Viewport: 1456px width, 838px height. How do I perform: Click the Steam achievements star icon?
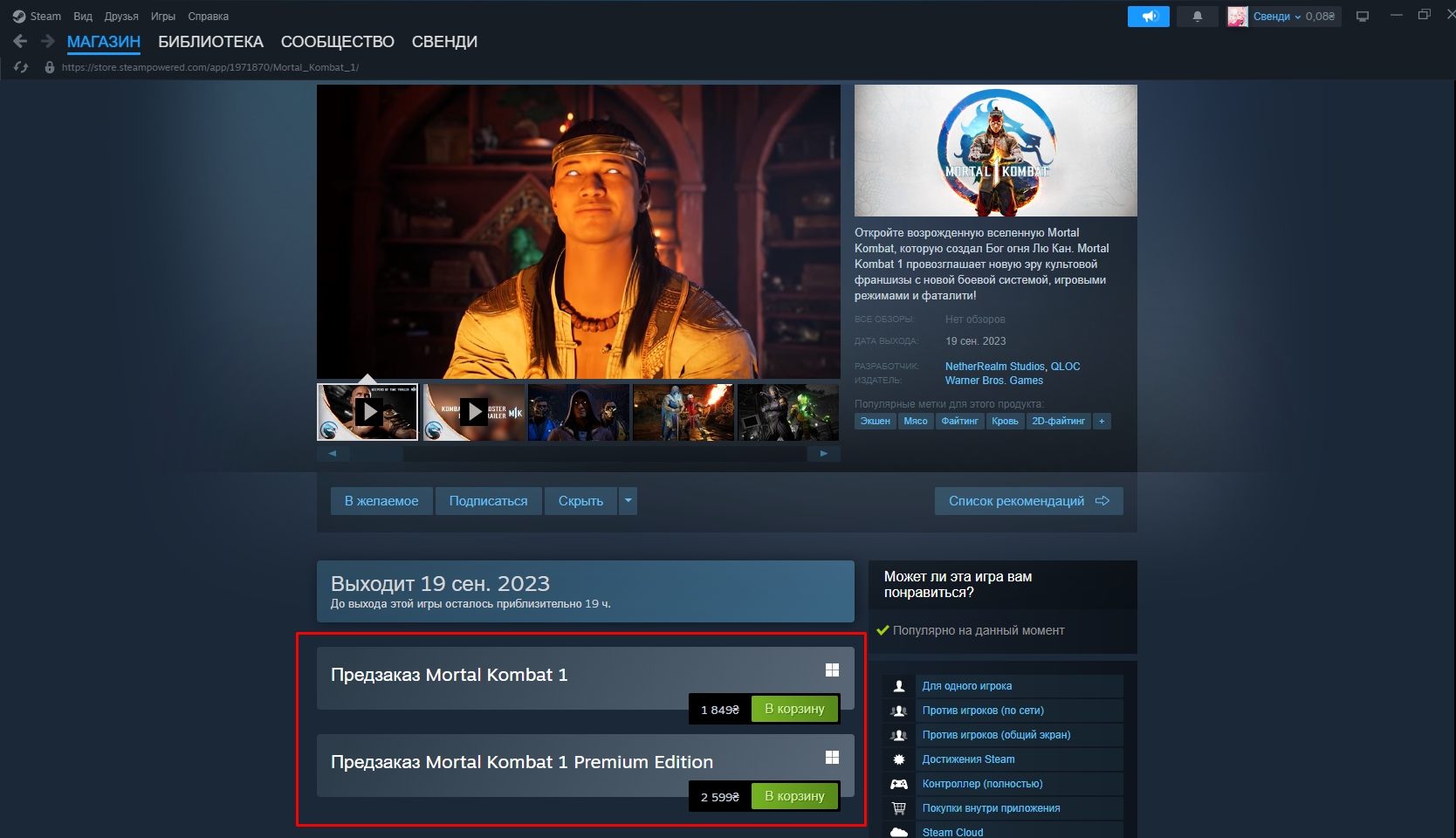tap(899, 759)
